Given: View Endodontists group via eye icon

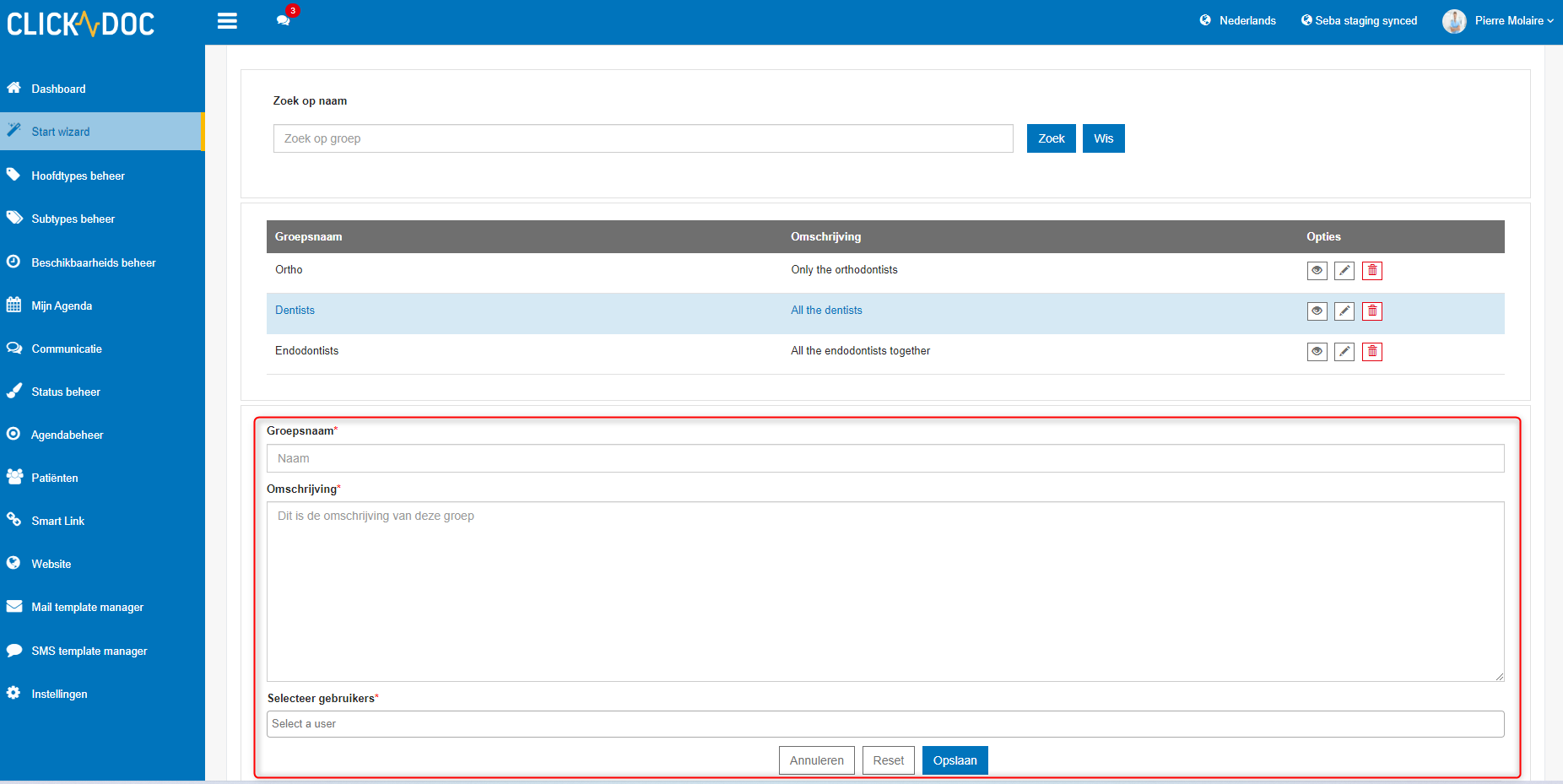Looking at the screenshot, I should click(1317, 352).
